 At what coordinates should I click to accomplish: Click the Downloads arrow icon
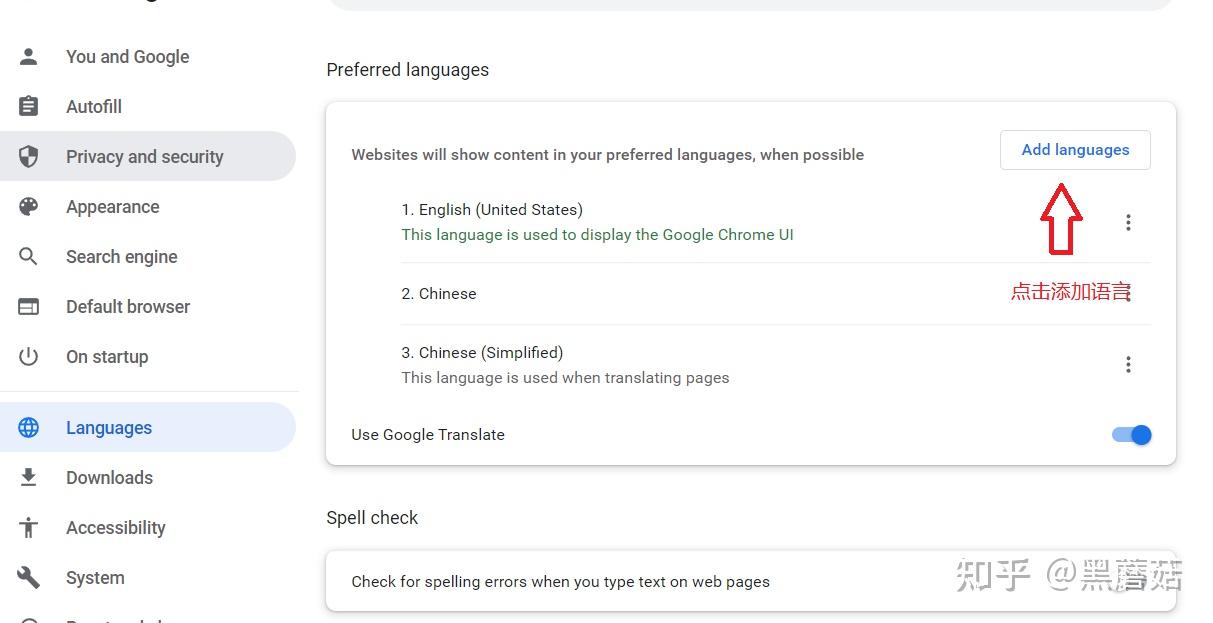pos(29,478)
